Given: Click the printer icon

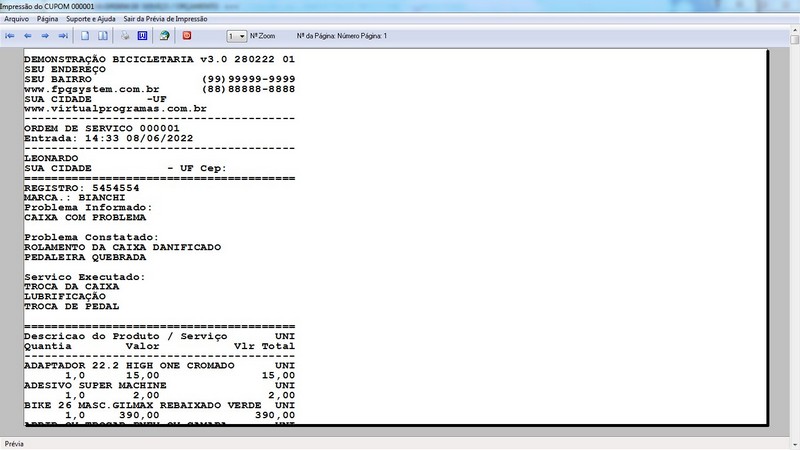Looking at the screenshot, I should point(125,36).
